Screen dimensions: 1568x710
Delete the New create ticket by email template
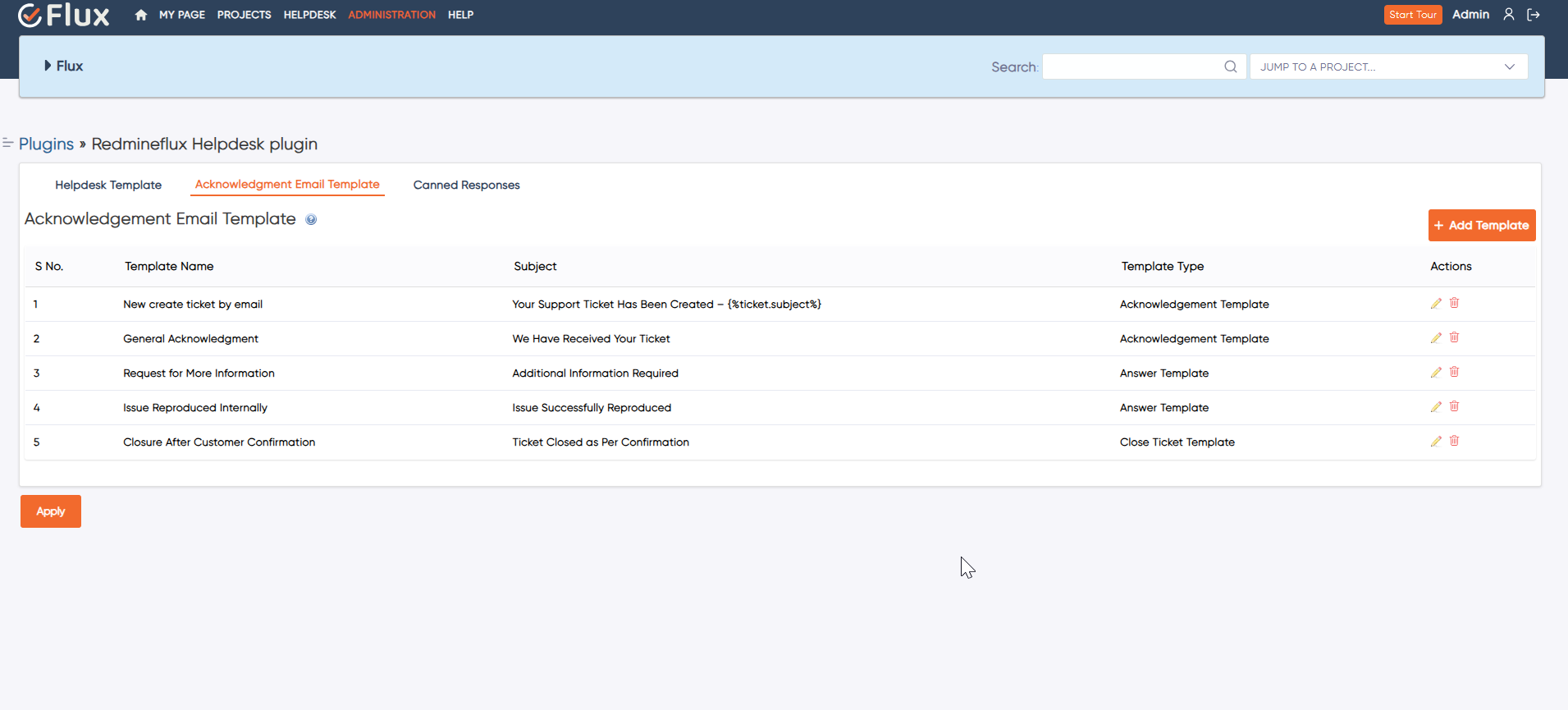click(x=1454, y=303)
